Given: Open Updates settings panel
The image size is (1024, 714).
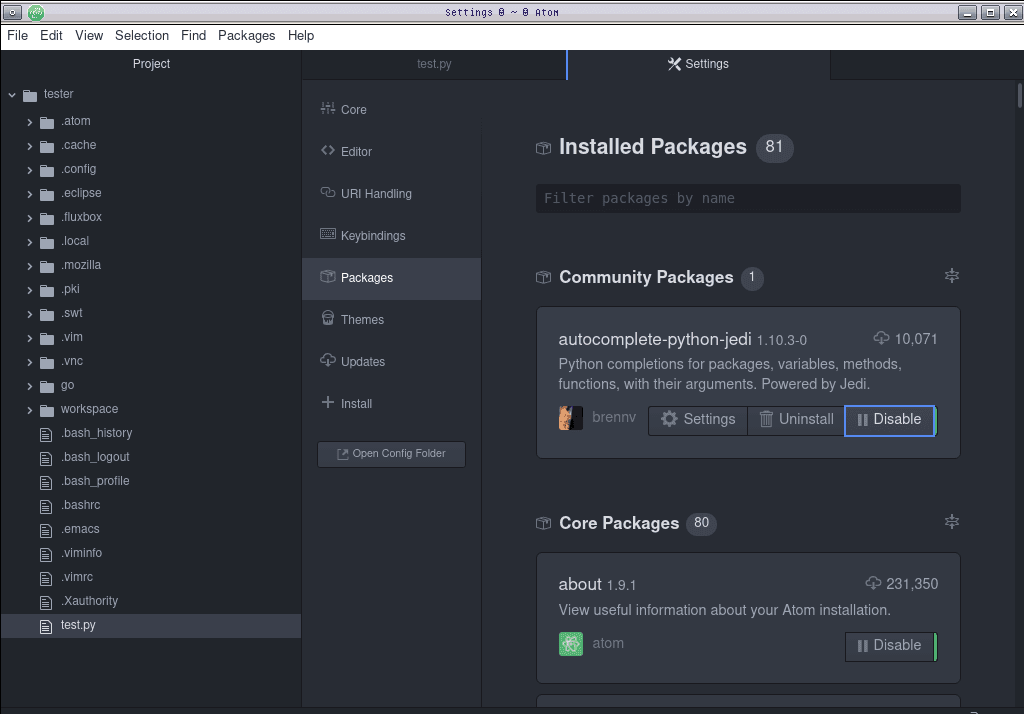Looking at the screenshot, I should point(362,362).
